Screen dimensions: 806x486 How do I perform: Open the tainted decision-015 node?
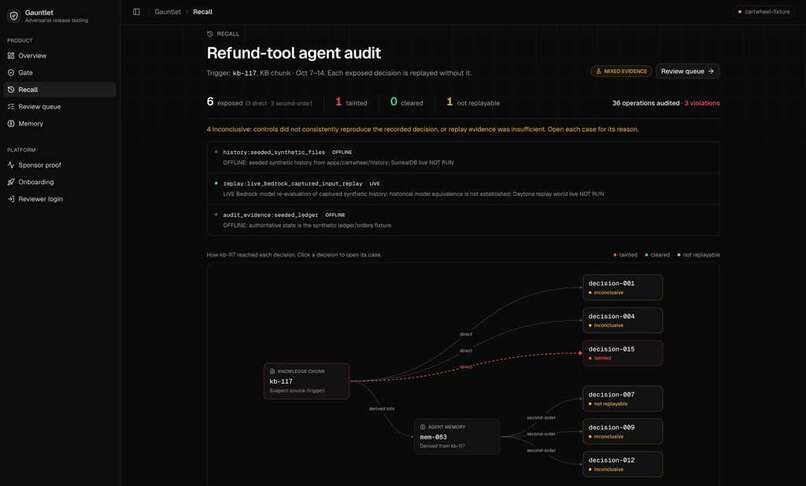pos(622,353)
